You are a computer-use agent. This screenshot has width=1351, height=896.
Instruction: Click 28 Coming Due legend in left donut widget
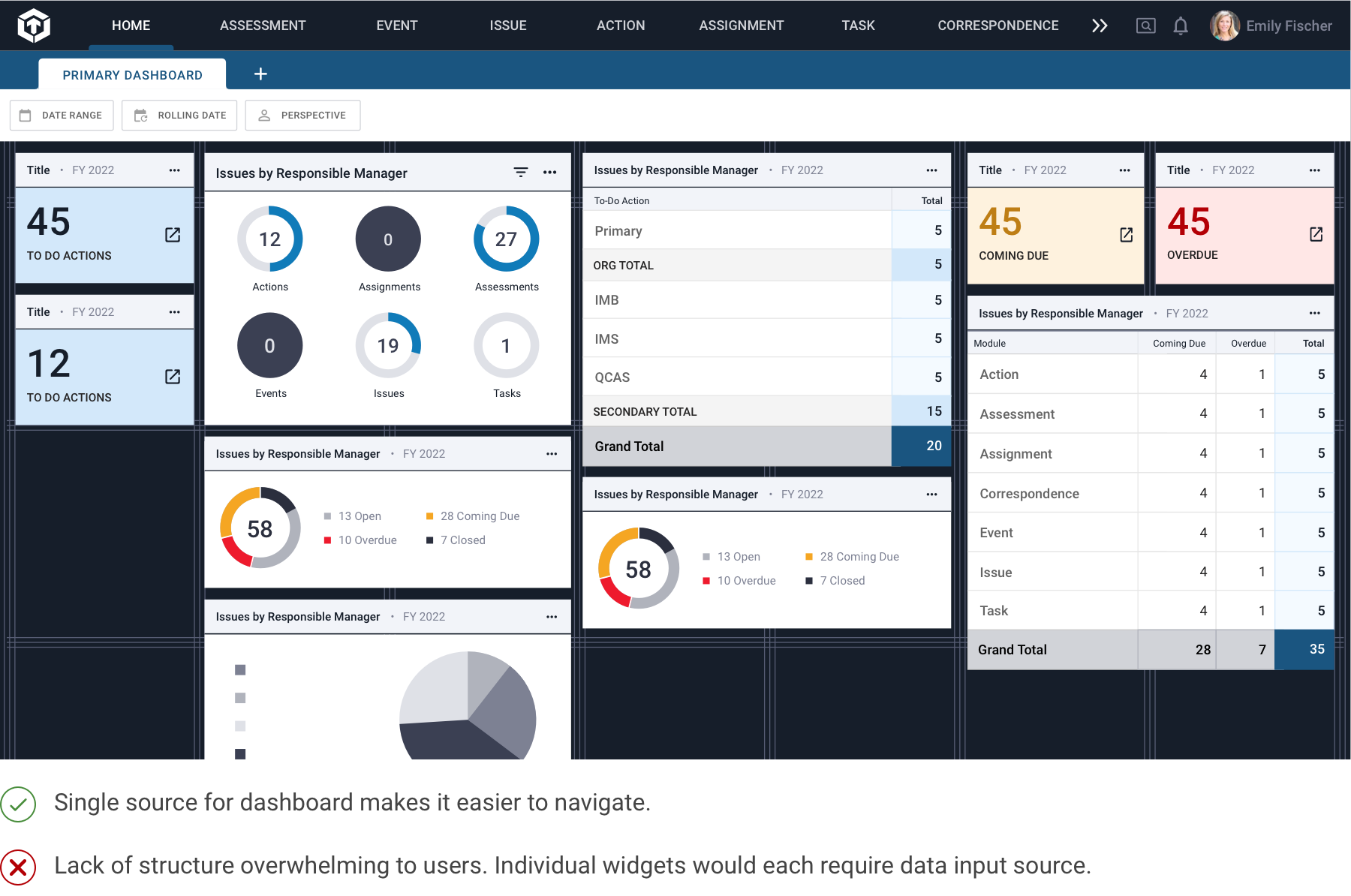point(473,516)
